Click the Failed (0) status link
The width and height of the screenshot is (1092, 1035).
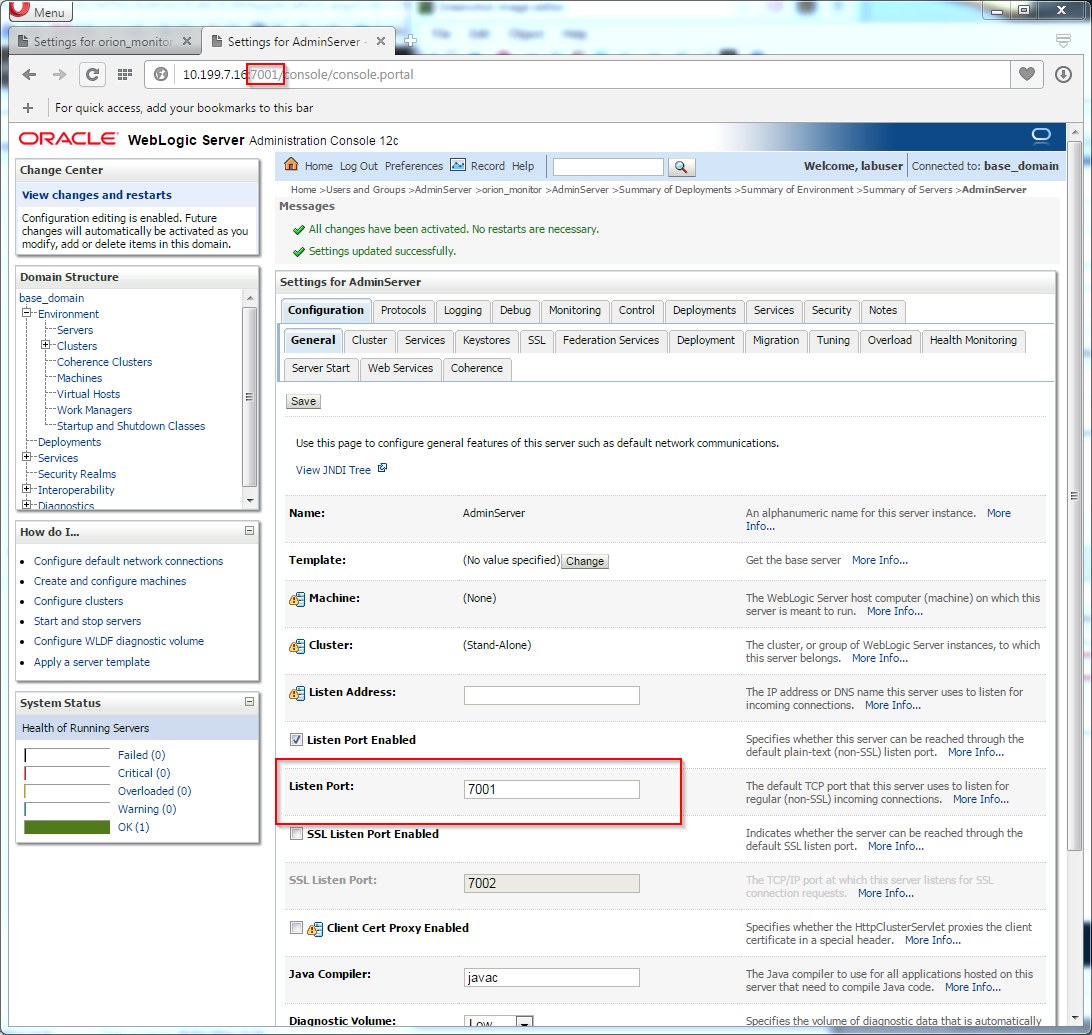[x=141, y=755]
